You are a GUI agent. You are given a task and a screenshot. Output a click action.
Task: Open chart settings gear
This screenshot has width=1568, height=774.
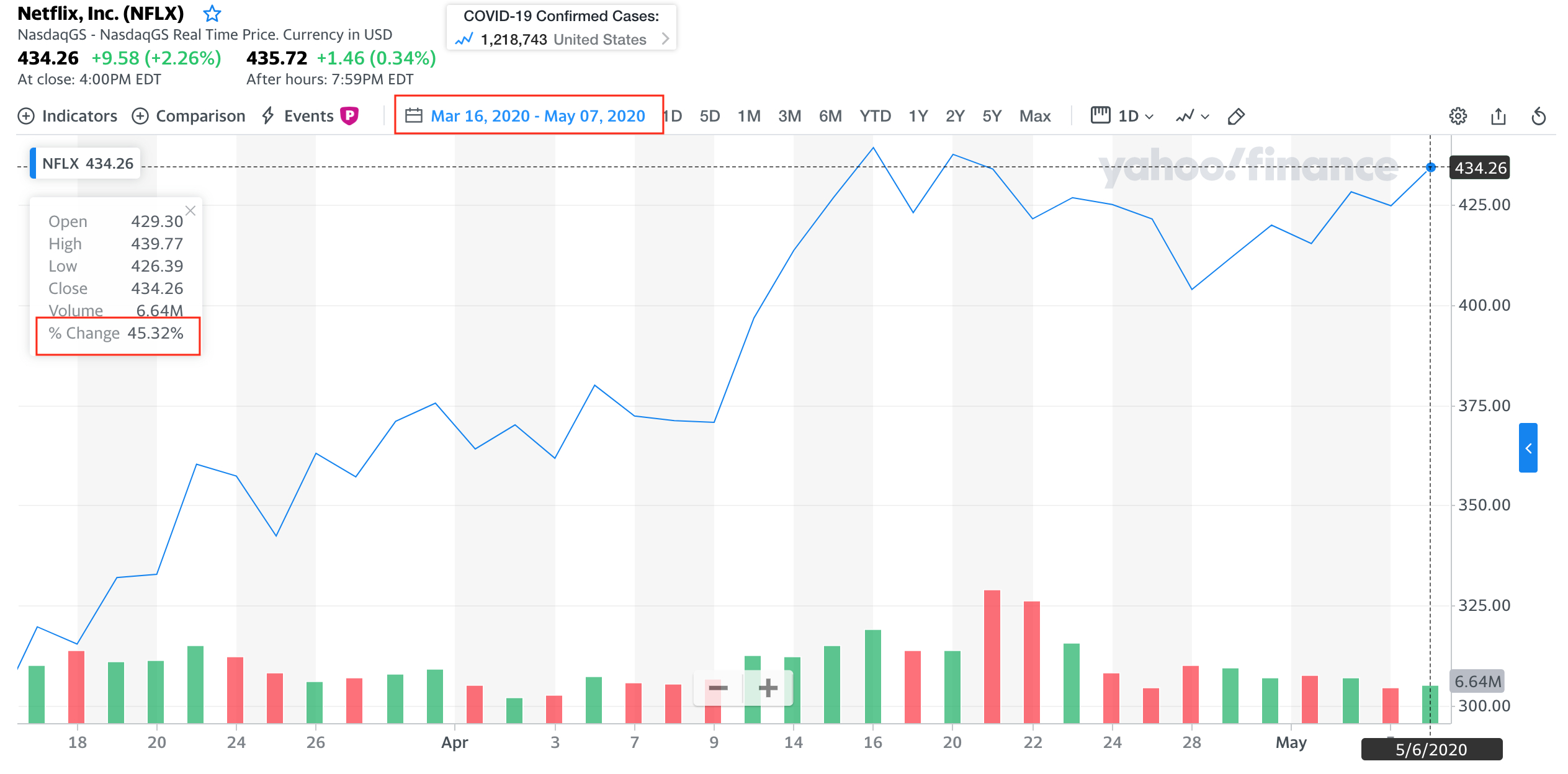pyautogui.click(x=1458, y=116)
